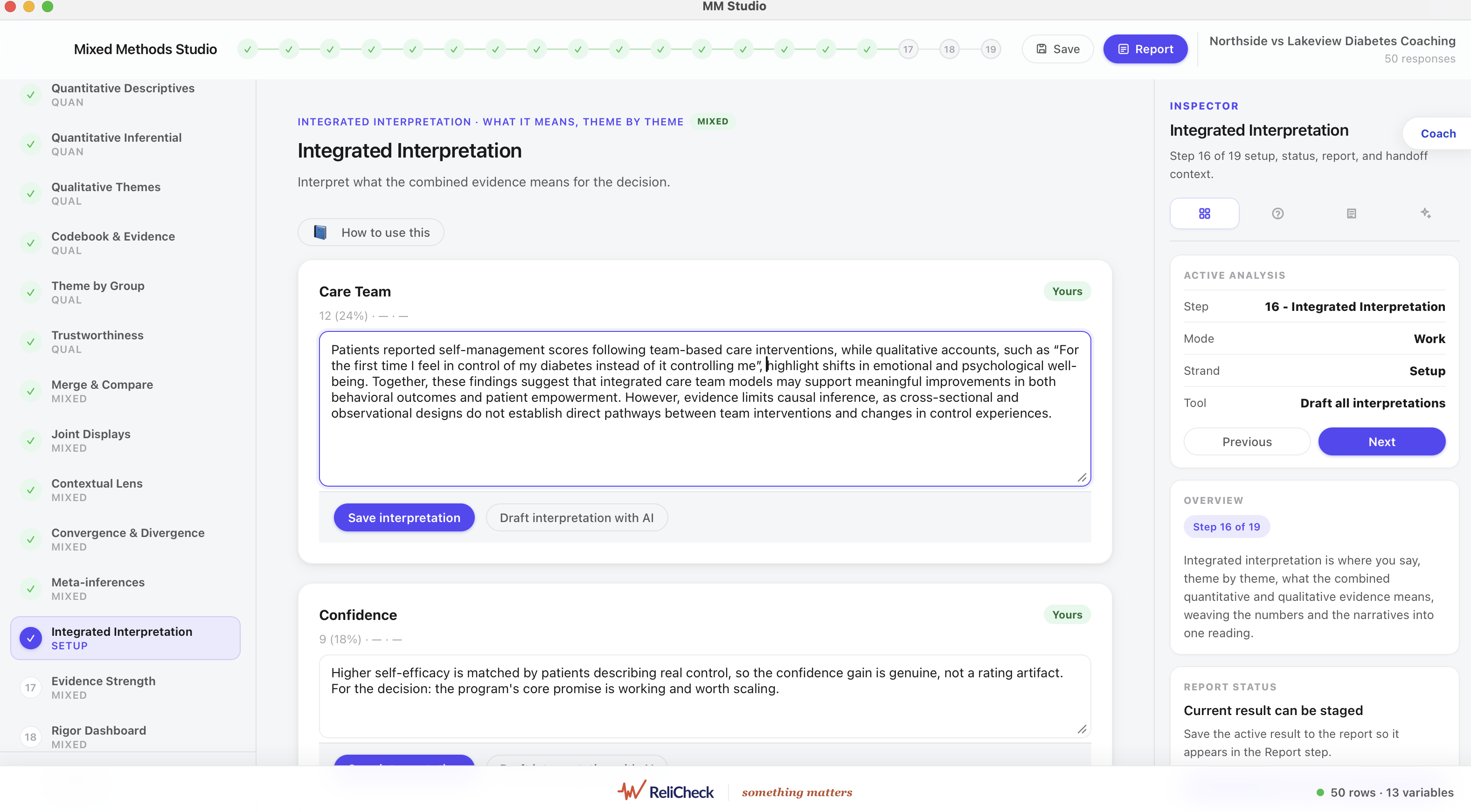Click the book icon in How to use this
Image resolution: width=1471 pixels, height=812 pixels.
320,232
